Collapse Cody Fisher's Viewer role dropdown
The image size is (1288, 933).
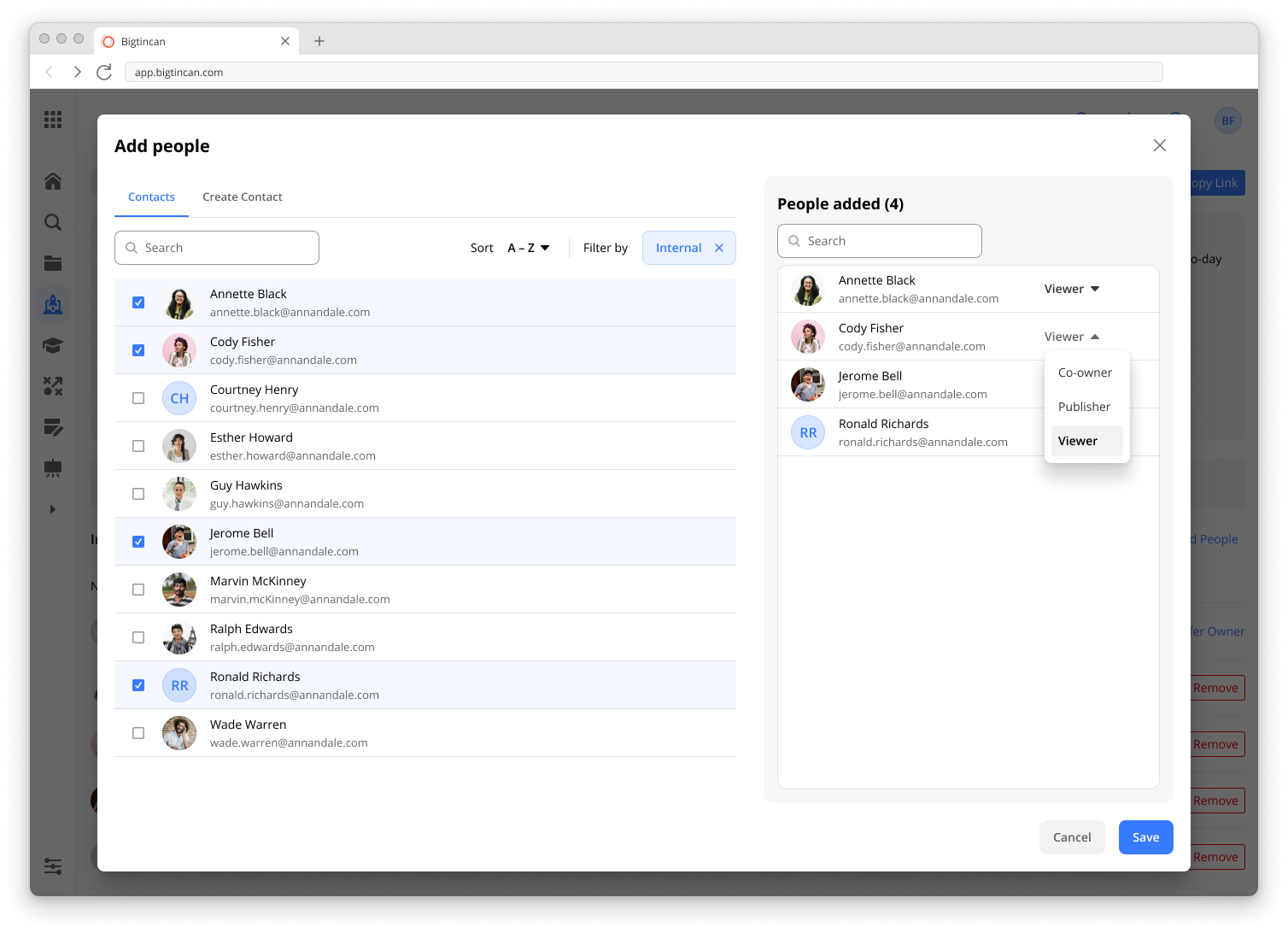pos(1072,337)
